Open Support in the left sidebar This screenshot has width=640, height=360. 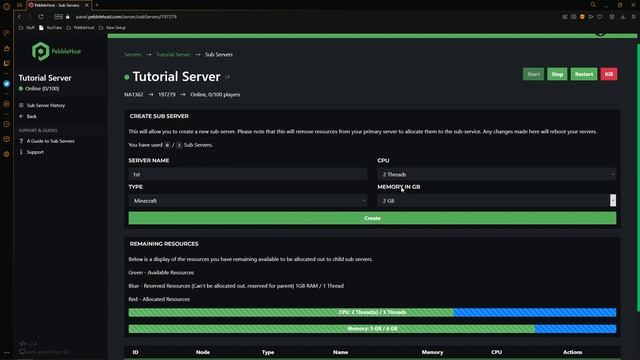pos(35,152)
